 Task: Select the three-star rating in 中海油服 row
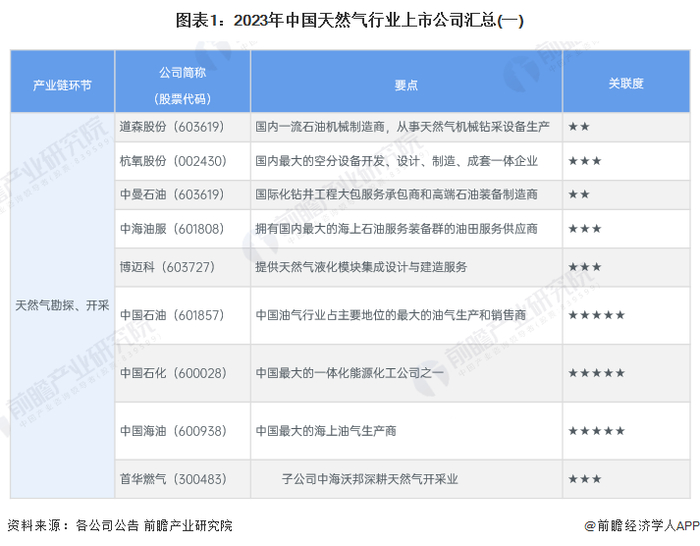click(585, 229)
